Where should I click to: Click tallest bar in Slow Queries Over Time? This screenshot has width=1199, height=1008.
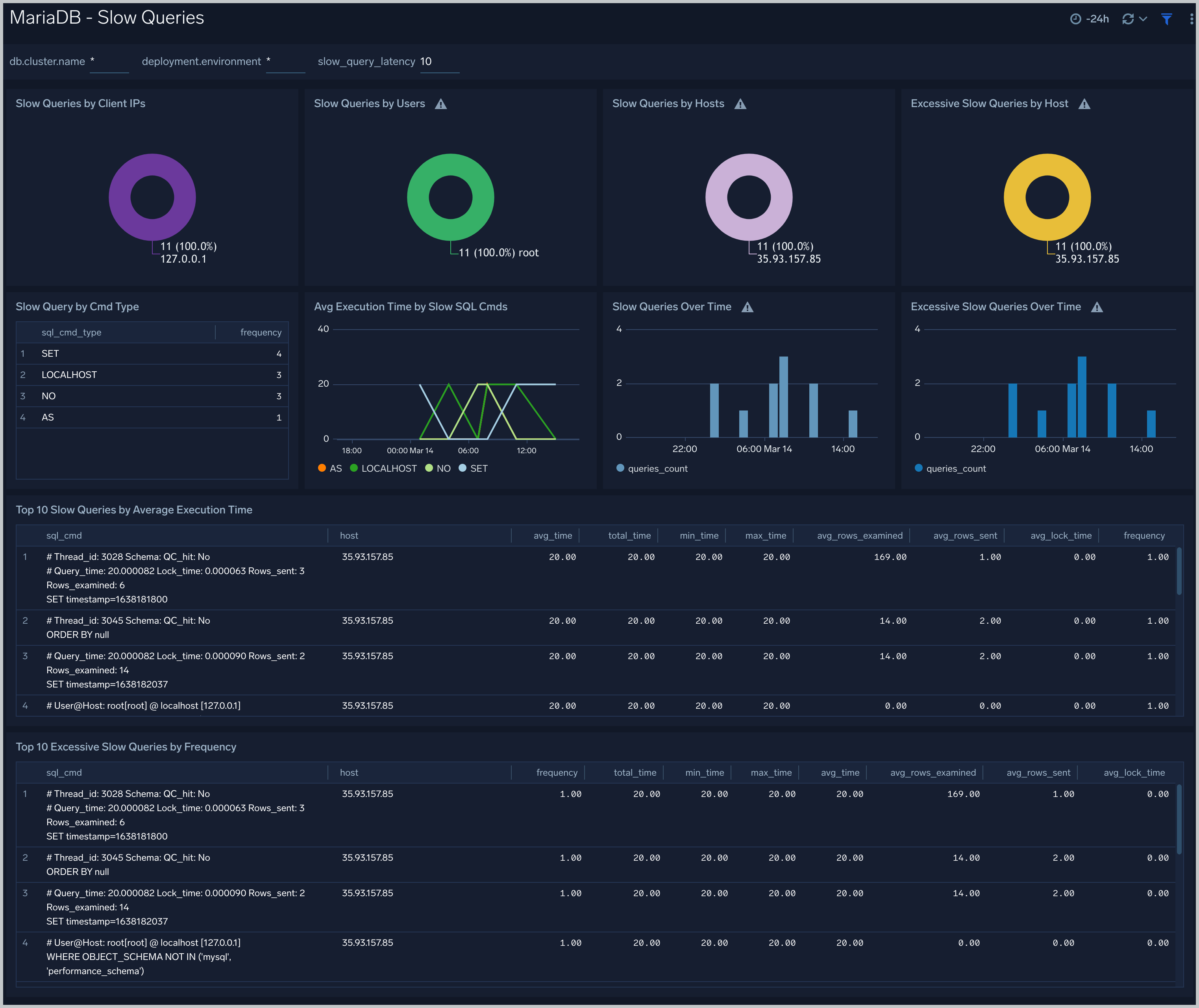[783, 397]
